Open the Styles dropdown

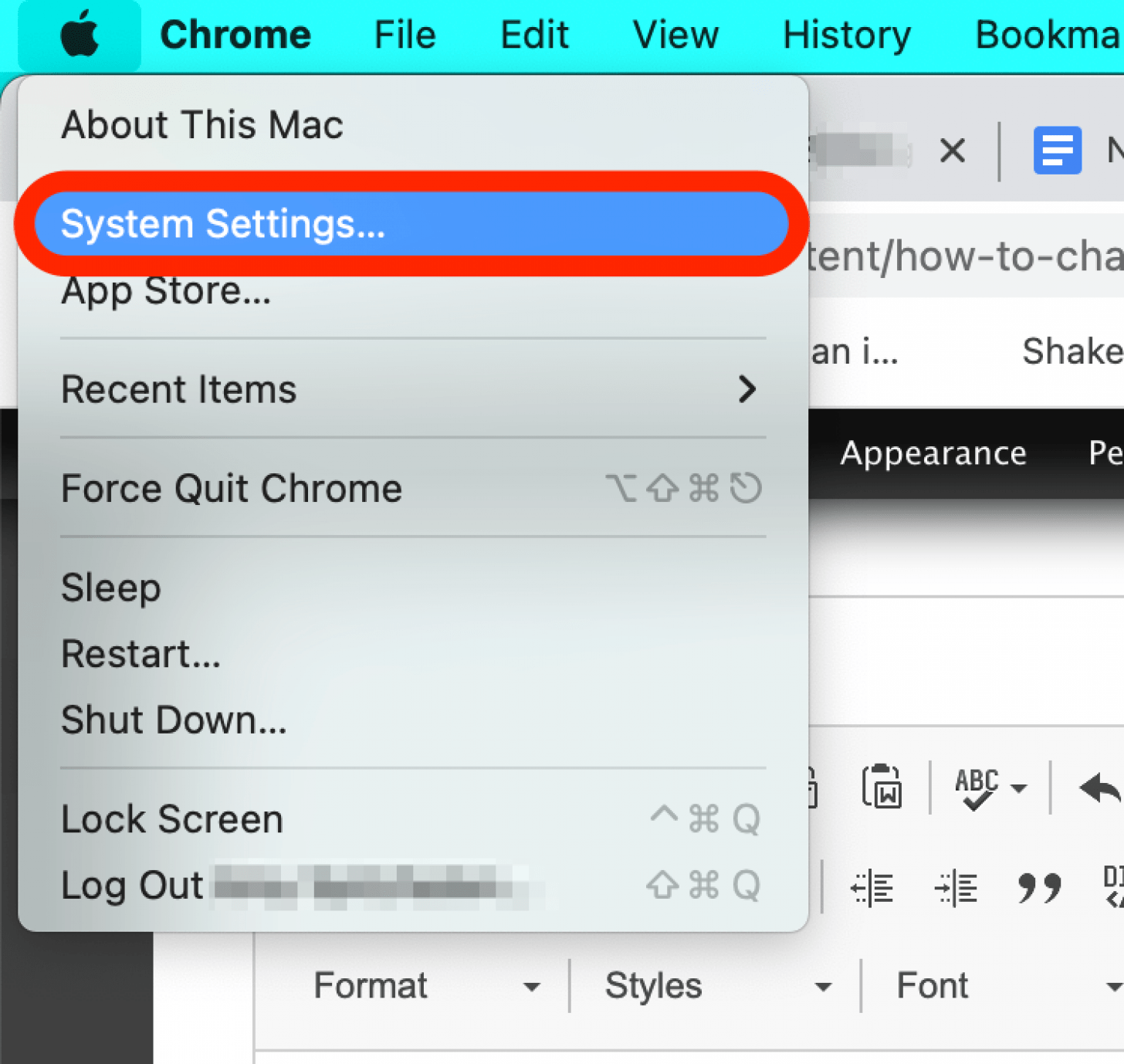(717, 986)
